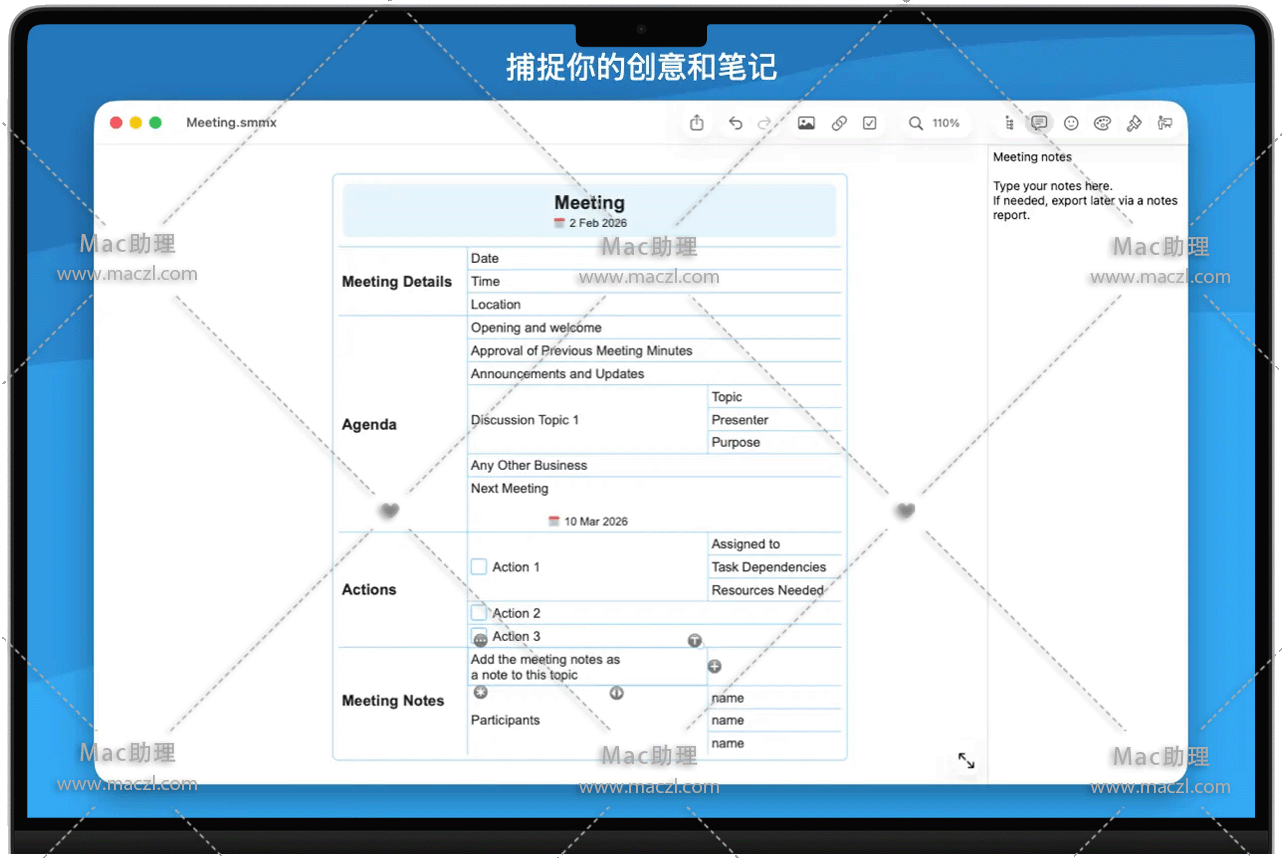Screen dimensions: 1282x858
Task: Click the round handle at the selected topic's bottom center
Action: point(617,692)
